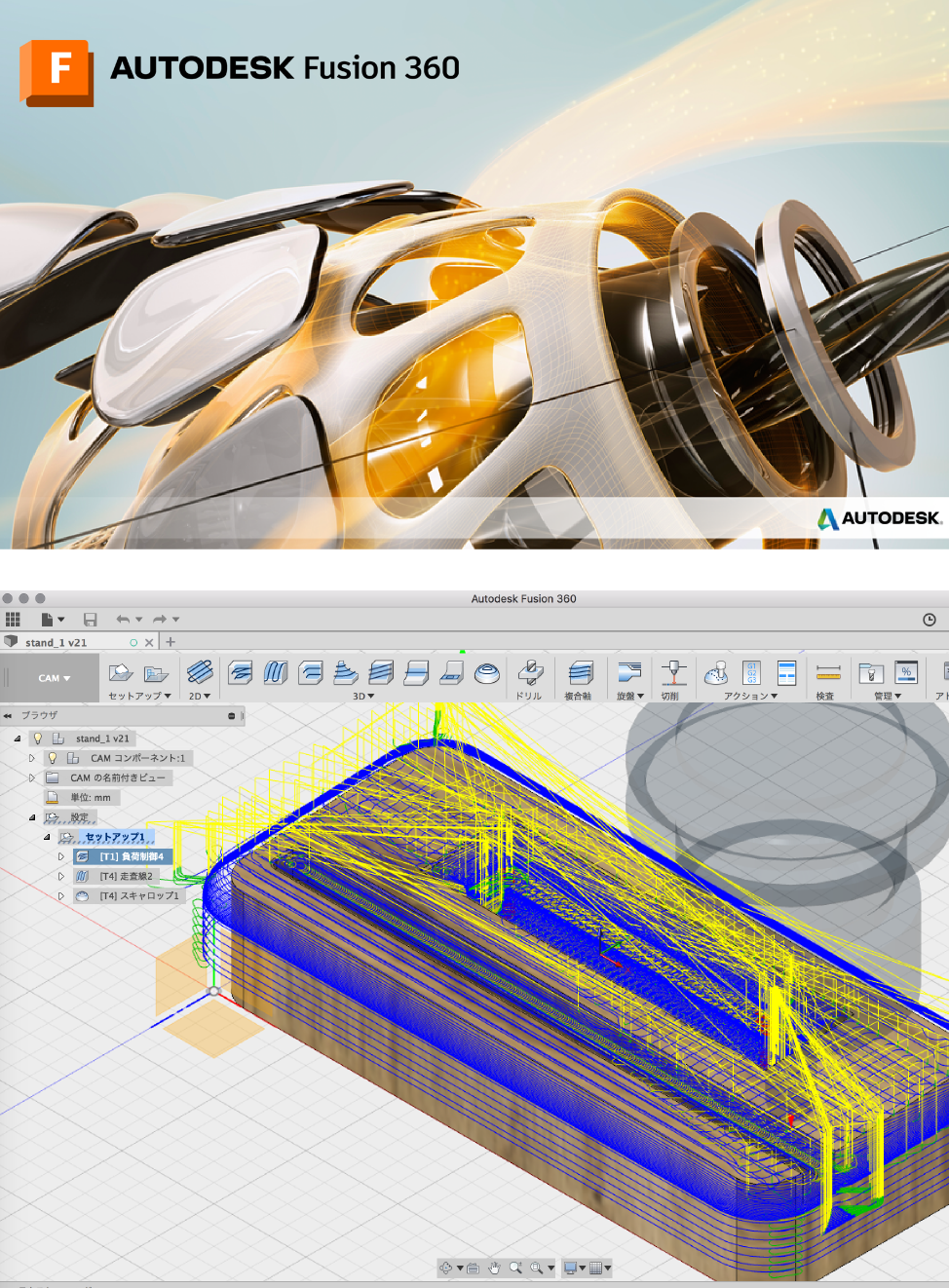This screenshot has height=1288, width=949.
Task: Add a new document tab with plus
Action: click(171, 642)
